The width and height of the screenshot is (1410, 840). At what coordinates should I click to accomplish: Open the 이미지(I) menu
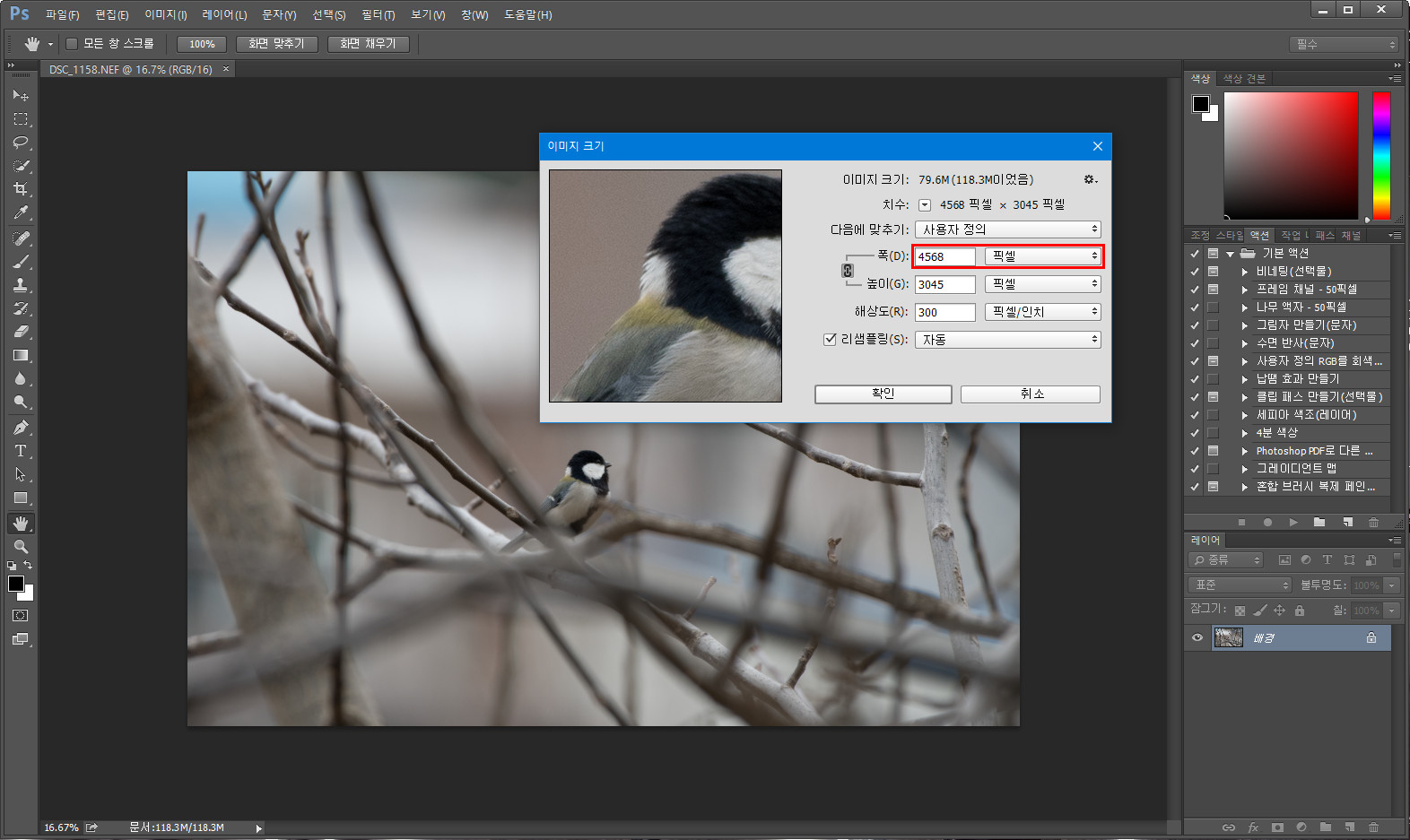[166, 14]
